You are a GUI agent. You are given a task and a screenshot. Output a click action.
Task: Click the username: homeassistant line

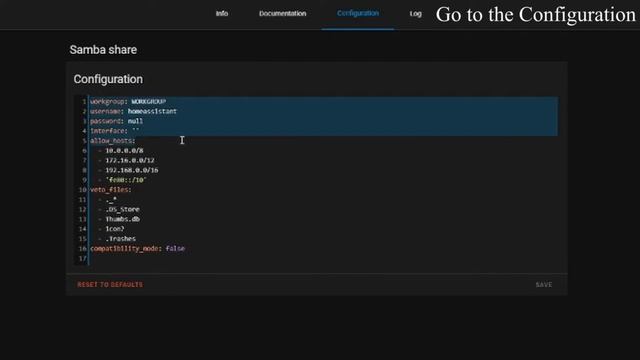click(x=133, y=111)
